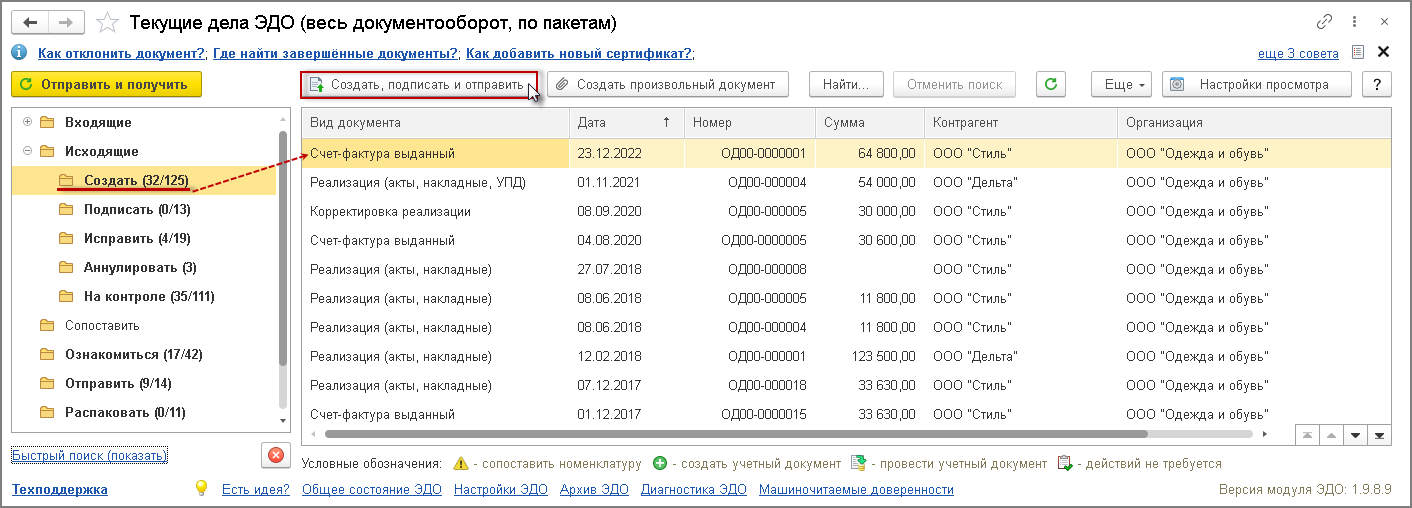1412x508 pixels.
Task: Jump to last row with bottom arrow button
Action: pos(1379,435)
